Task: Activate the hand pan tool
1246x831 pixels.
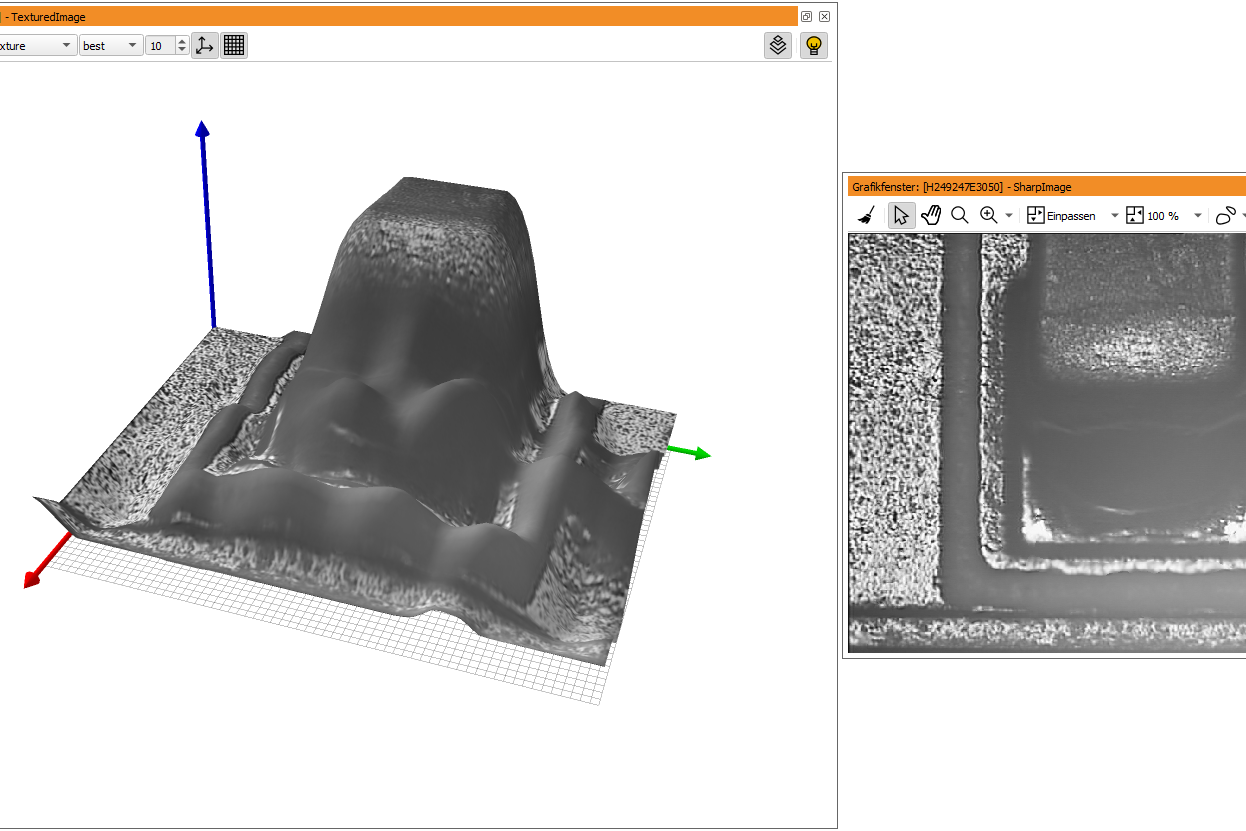Action: pyautogui.click(x=931, y=215)
